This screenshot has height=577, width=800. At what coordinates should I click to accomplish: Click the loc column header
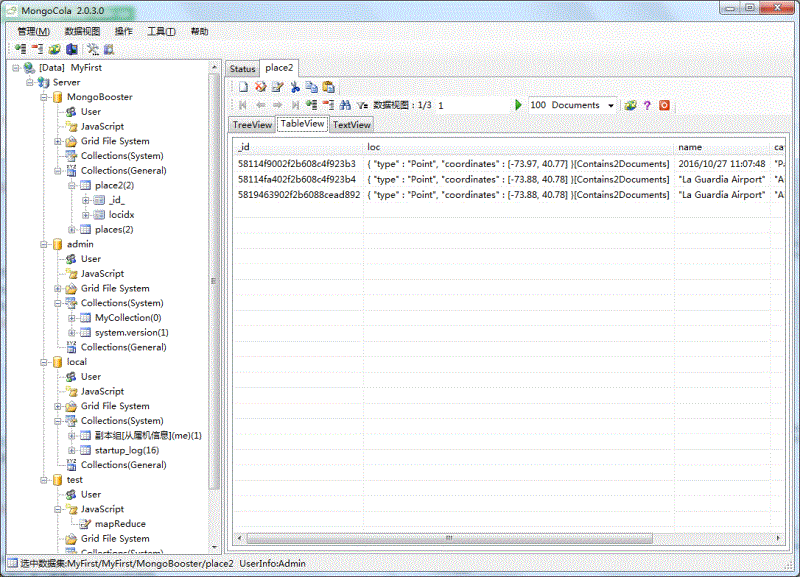coord(519,147)
